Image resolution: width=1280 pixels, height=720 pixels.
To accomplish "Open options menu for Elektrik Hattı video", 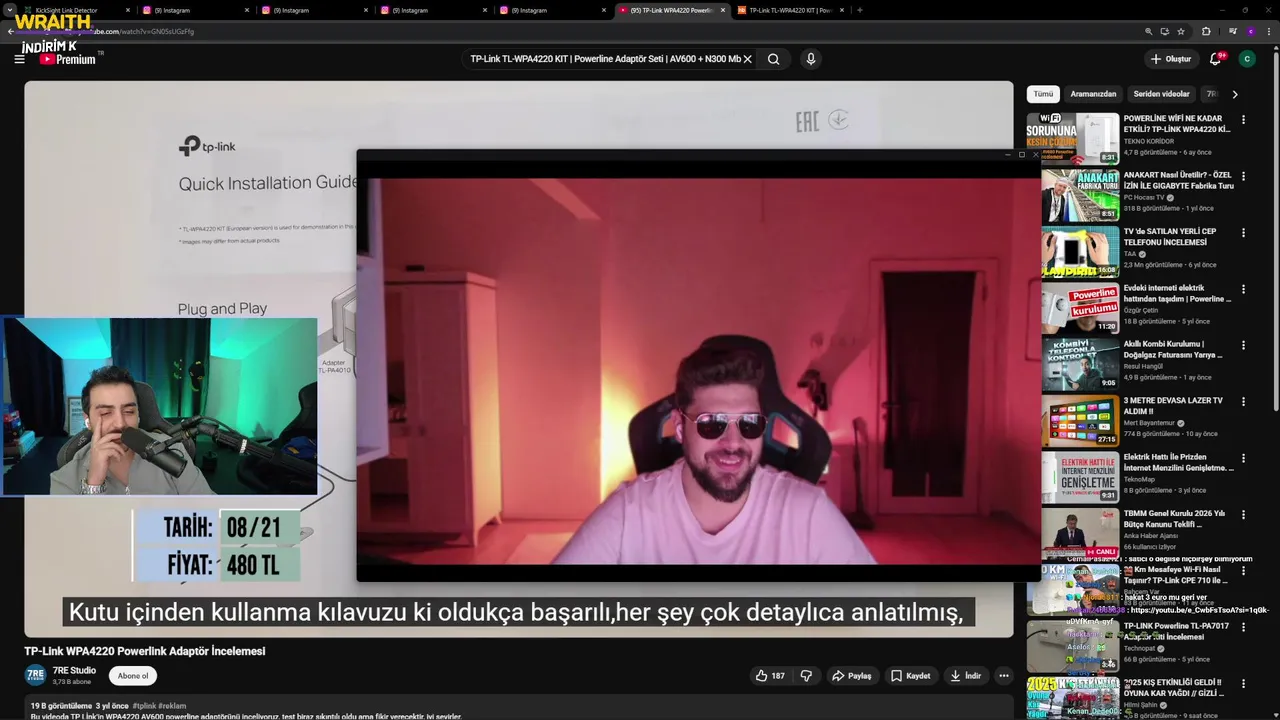I will [1244, 458].
